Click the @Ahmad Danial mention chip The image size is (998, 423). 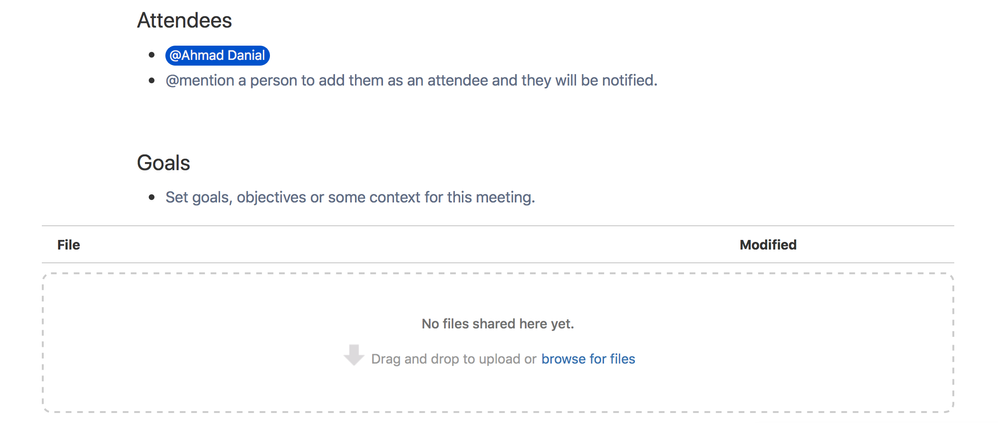(218, 55)
